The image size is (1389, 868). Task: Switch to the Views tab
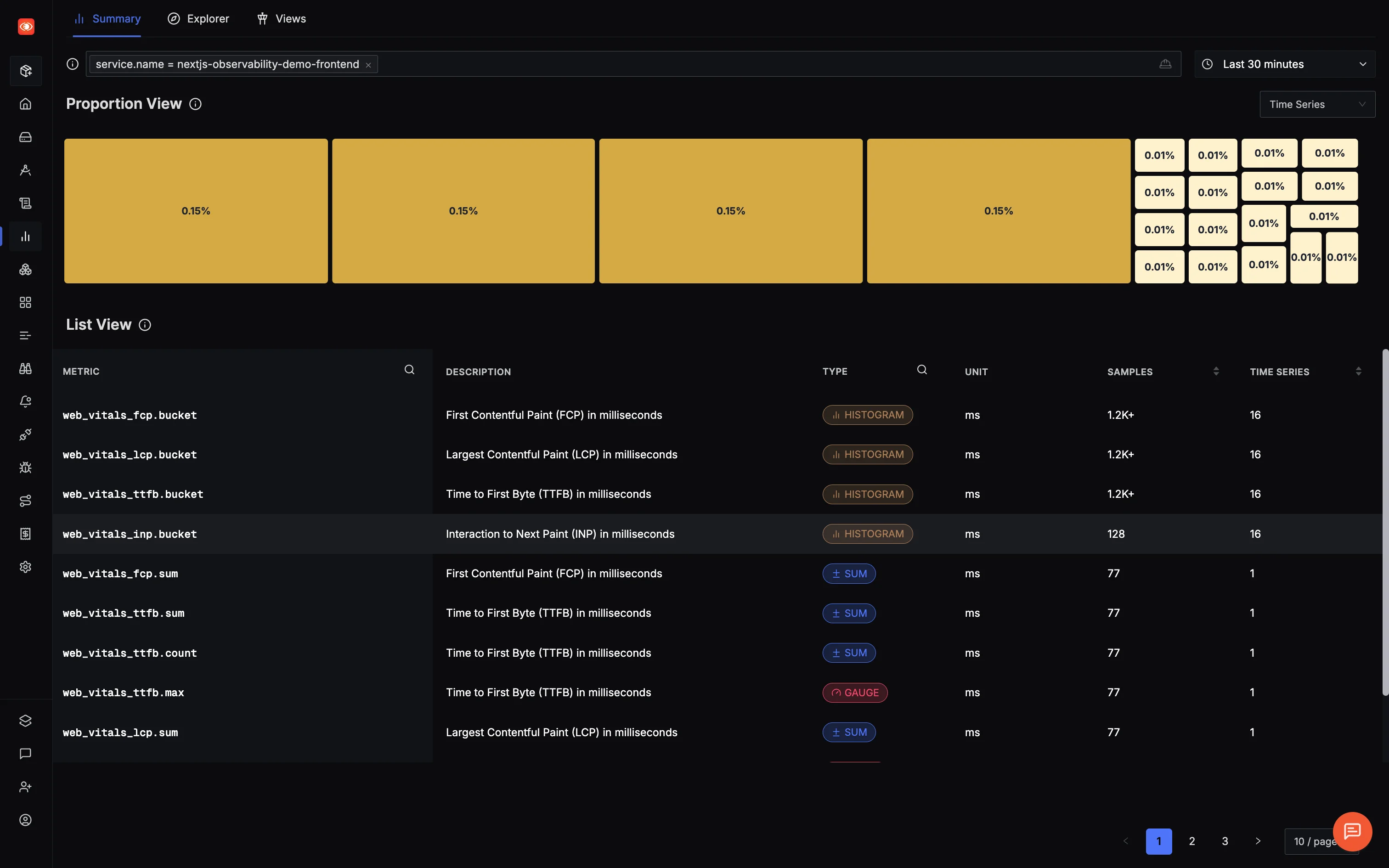[x=281, y=18]
